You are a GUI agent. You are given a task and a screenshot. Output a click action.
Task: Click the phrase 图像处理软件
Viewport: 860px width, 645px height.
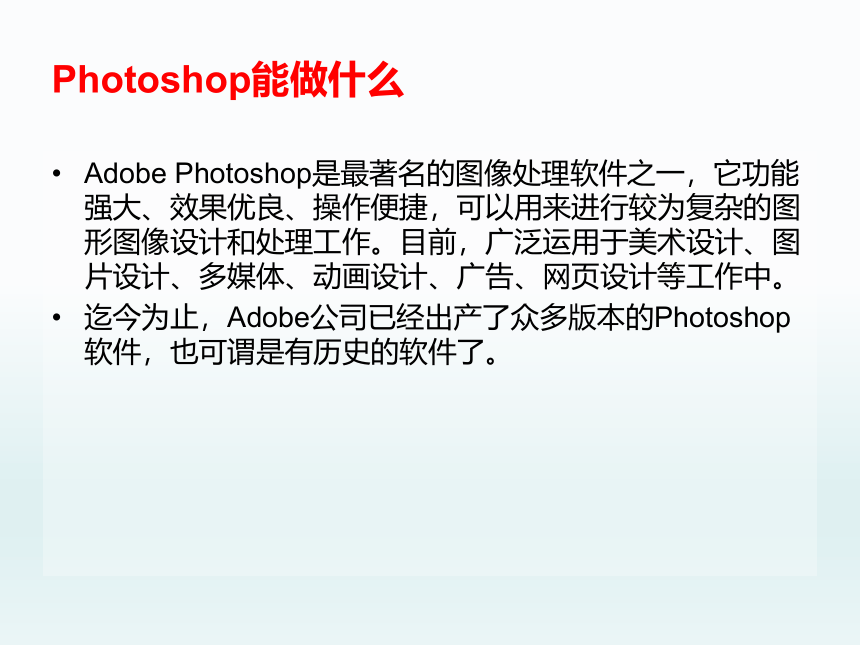coord(541,174)
